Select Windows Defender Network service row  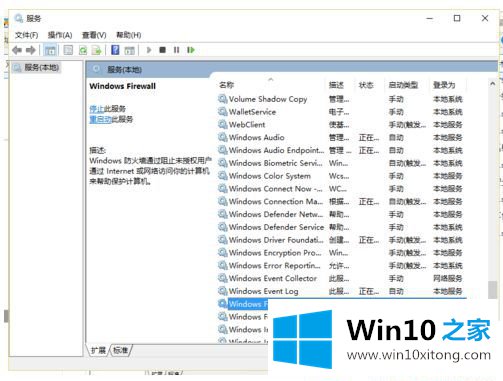coord(342,214)
